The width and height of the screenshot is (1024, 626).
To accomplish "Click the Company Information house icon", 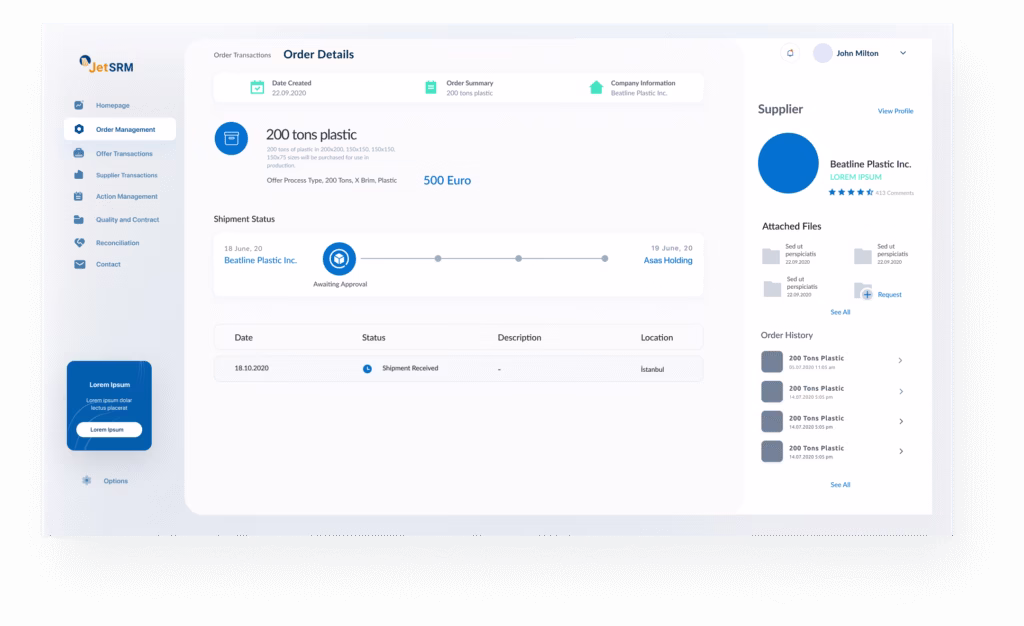I will point(596,87).
